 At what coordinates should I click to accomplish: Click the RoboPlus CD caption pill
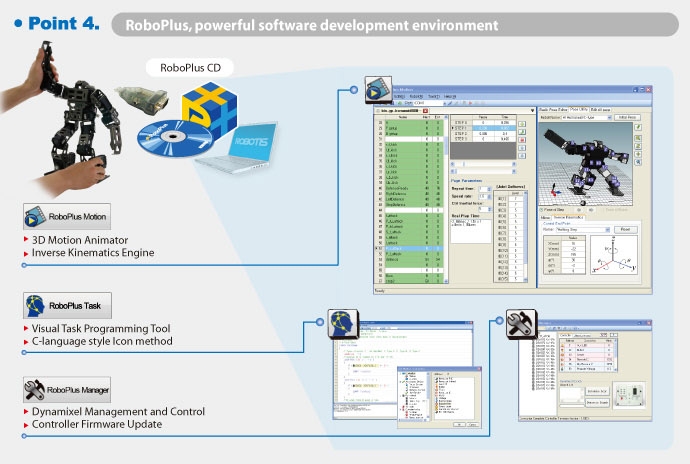(190, 68)
